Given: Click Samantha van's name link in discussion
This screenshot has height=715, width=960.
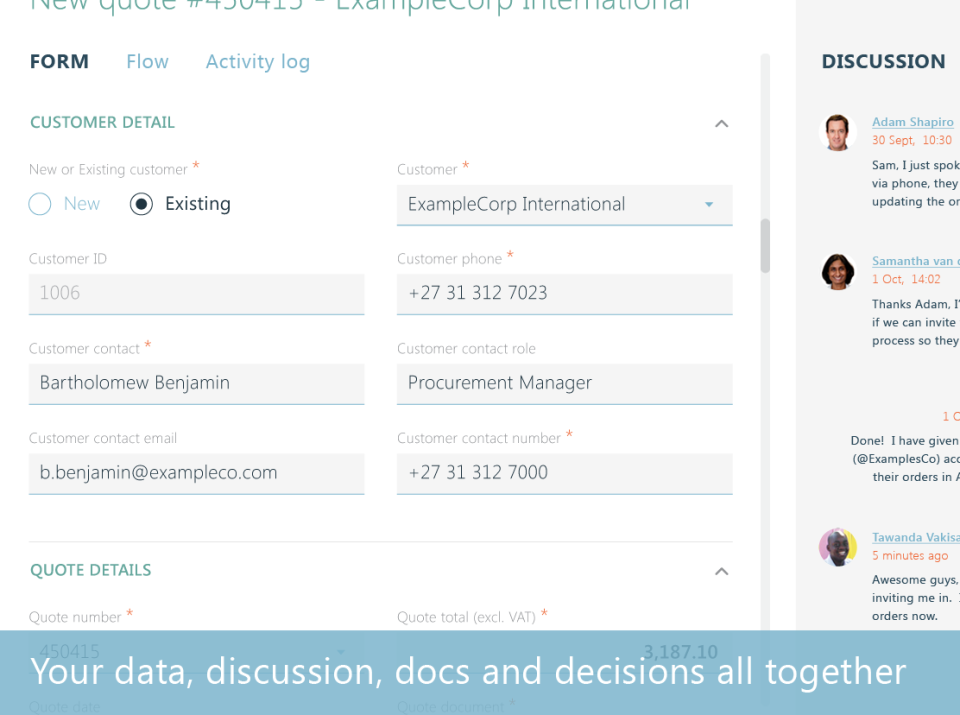Looking at the screenshot, I should [913, 260].
